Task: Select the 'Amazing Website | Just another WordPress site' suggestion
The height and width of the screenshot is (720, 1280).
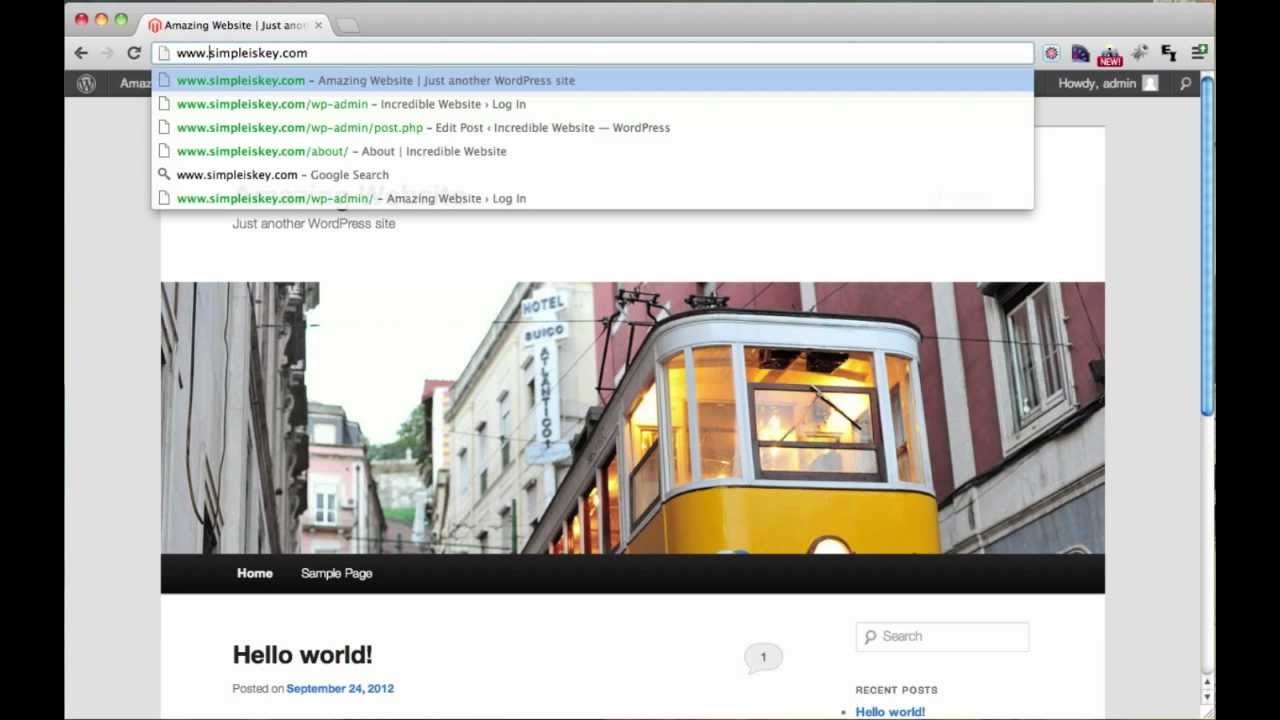Action: 592,80
